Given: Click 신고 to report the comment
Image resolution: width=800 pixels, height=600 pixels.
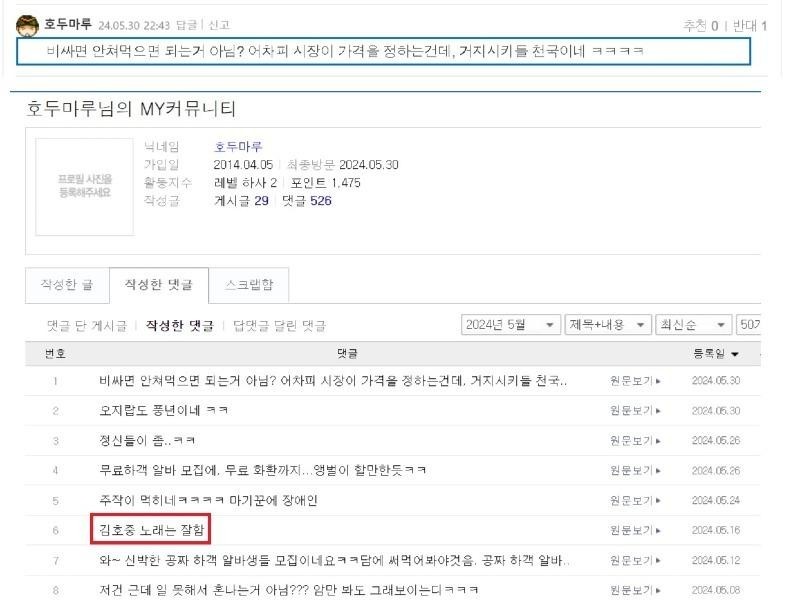Looking at the screenshot, I should (217, 25).
